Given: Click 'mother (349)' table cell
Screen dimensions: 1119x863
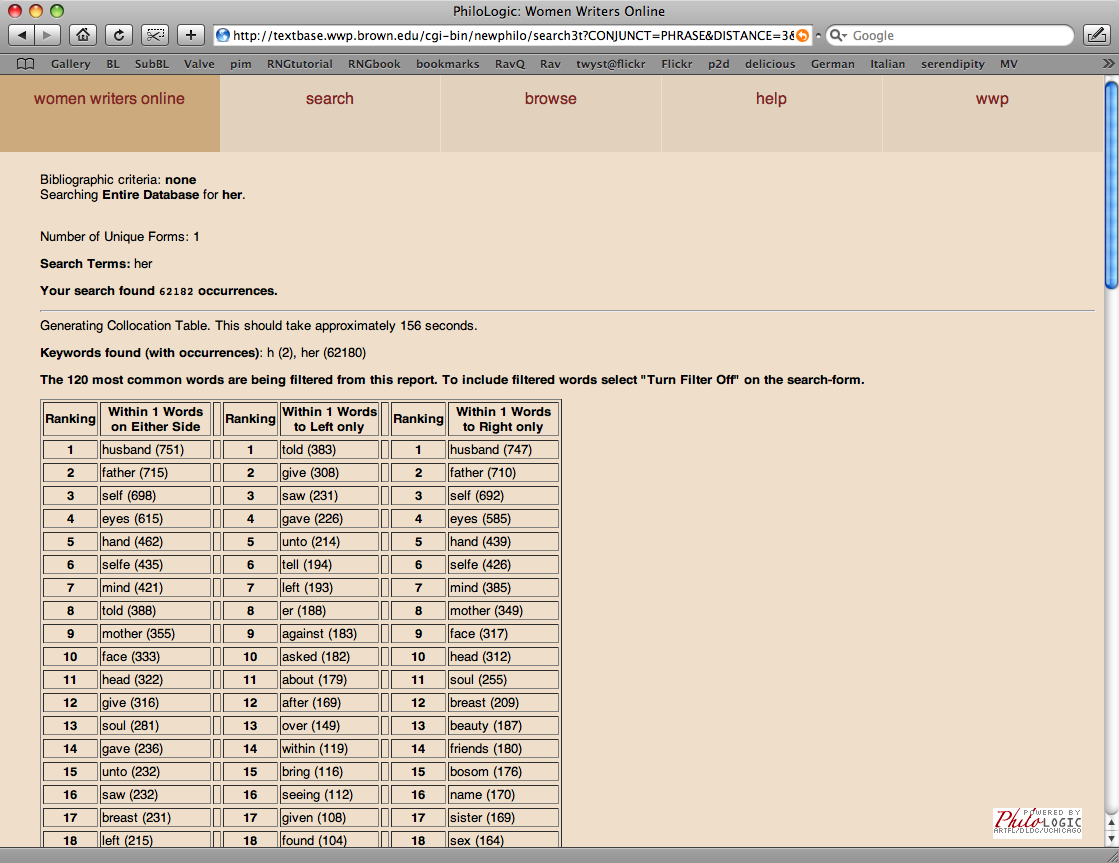Looking at the screenshot, I should [503, 611].
